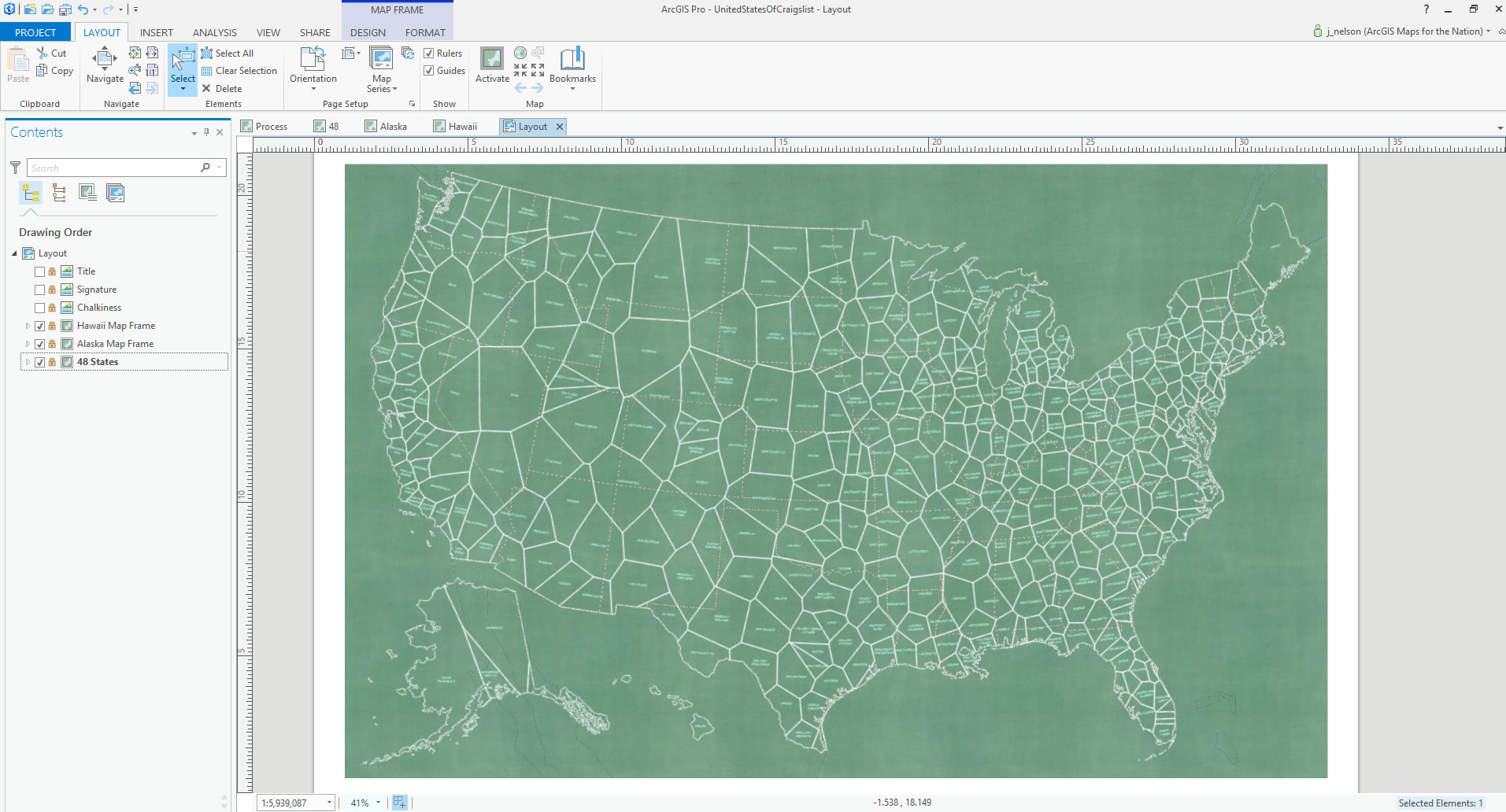The width and height of the screenshot is (1506, 812).
Task: Select the Navigate tool
Action: point(105,65)
